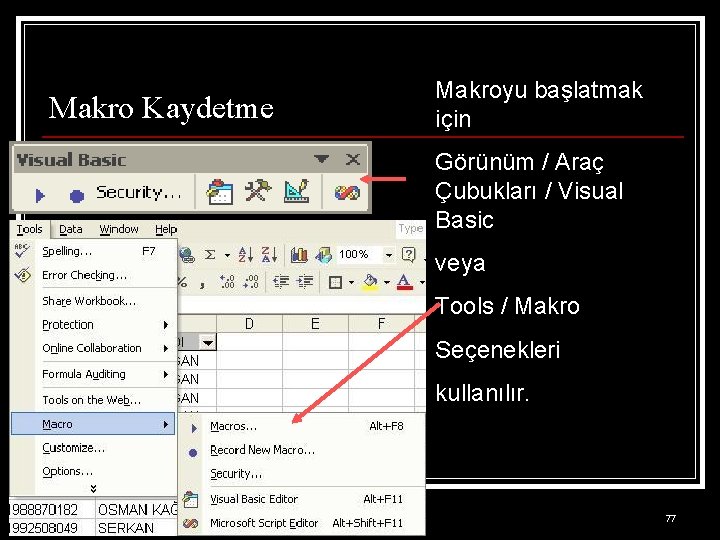
Task: Click the hyperlink globe icon in toolbar
Action: pyautogui.click(x=186, y=254)
